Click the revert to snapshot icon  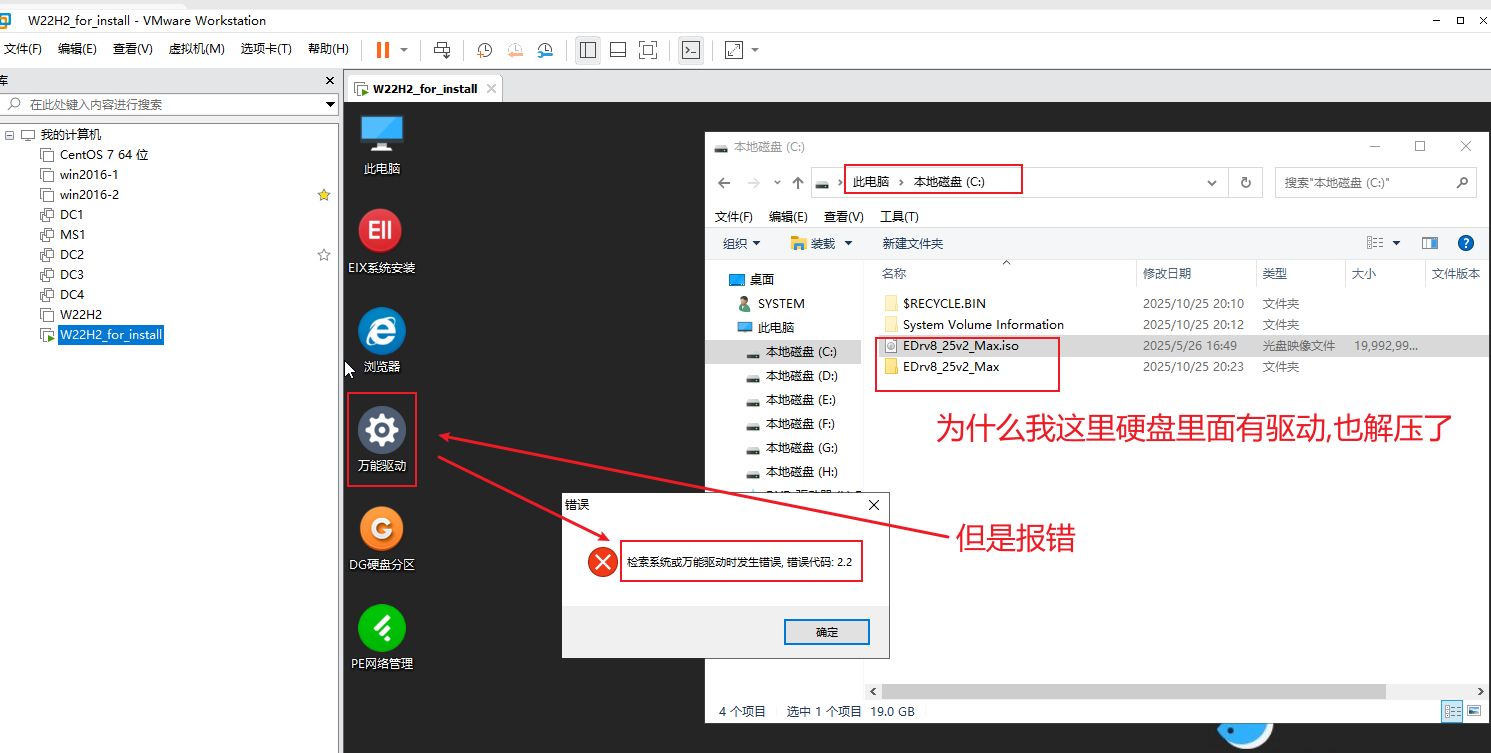tap(515, 50)
